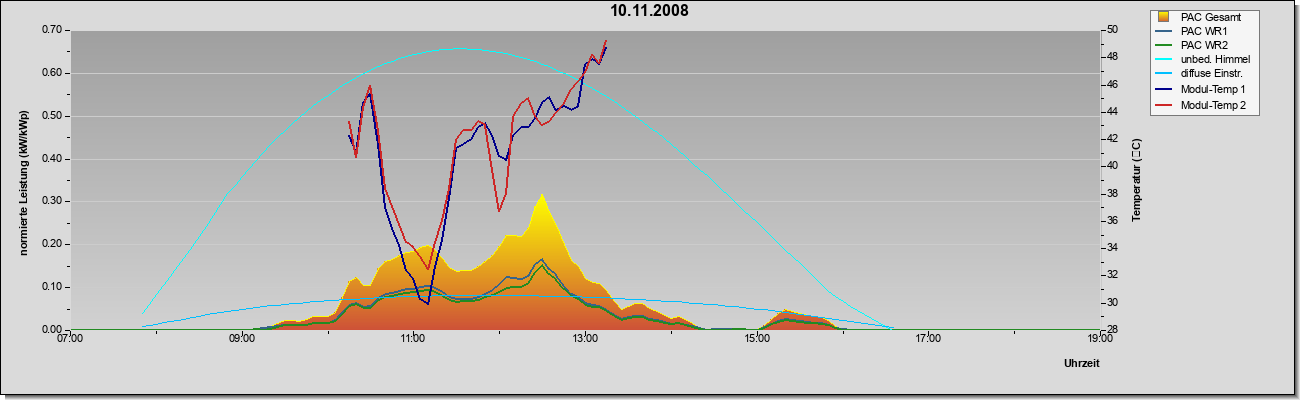Viewport: 1300px width, 400px height.
Task: Click the 15:00 time axis tick
Action: [757, 338]
